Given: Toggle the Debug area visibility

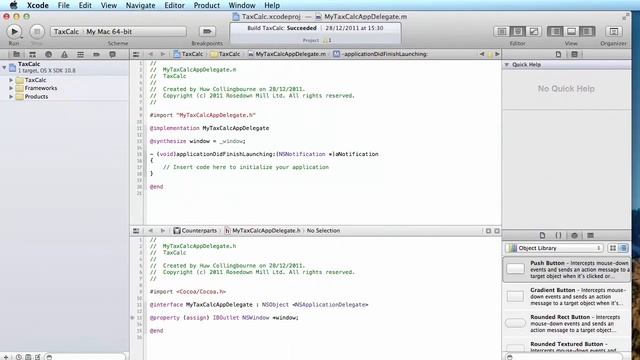Looking at the screenshot, I should (571, 31).
